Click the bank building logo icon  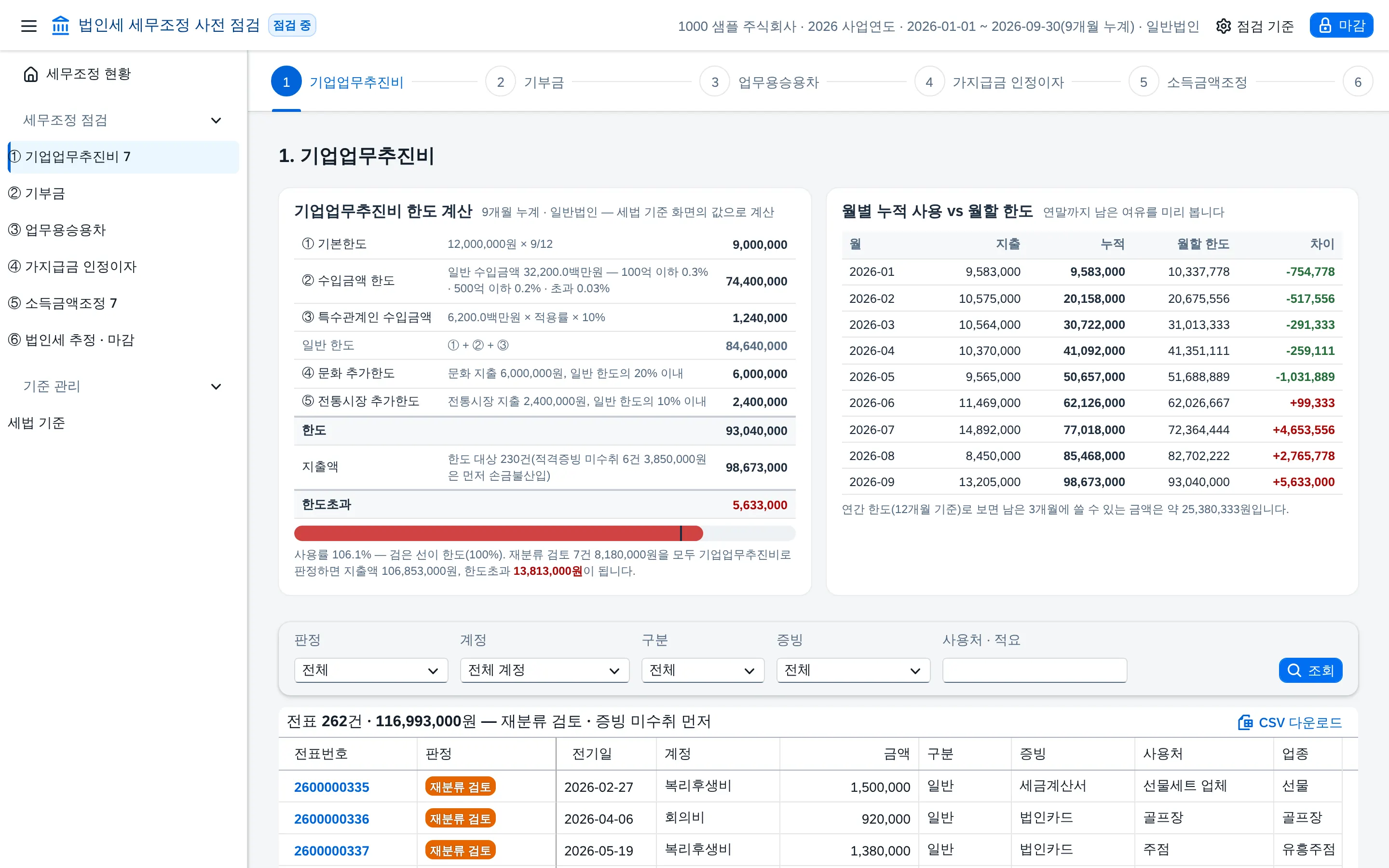tap(60, 26)
